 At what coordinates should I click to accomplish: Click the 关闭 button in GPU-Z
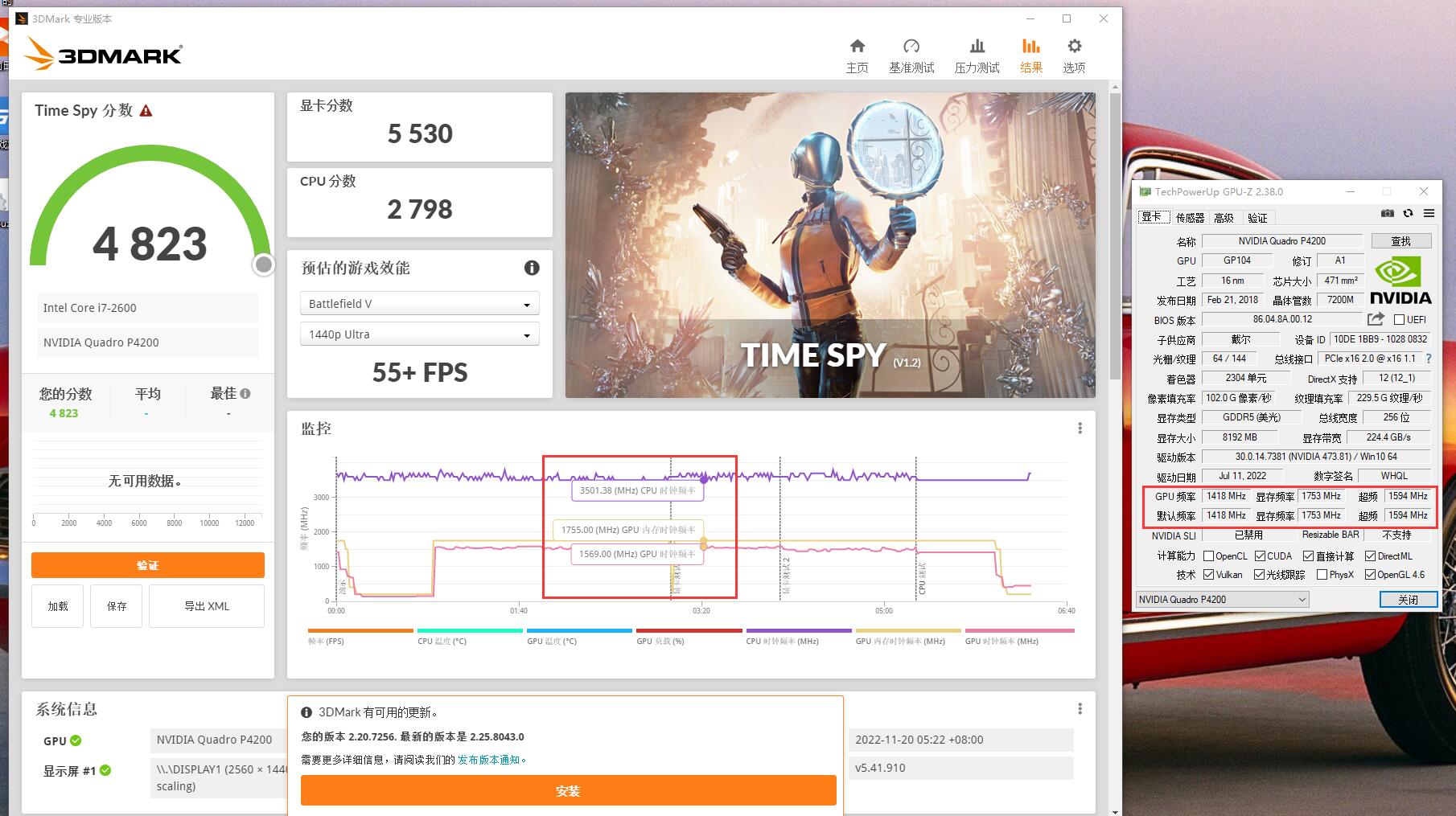[x=1408, y=600]
